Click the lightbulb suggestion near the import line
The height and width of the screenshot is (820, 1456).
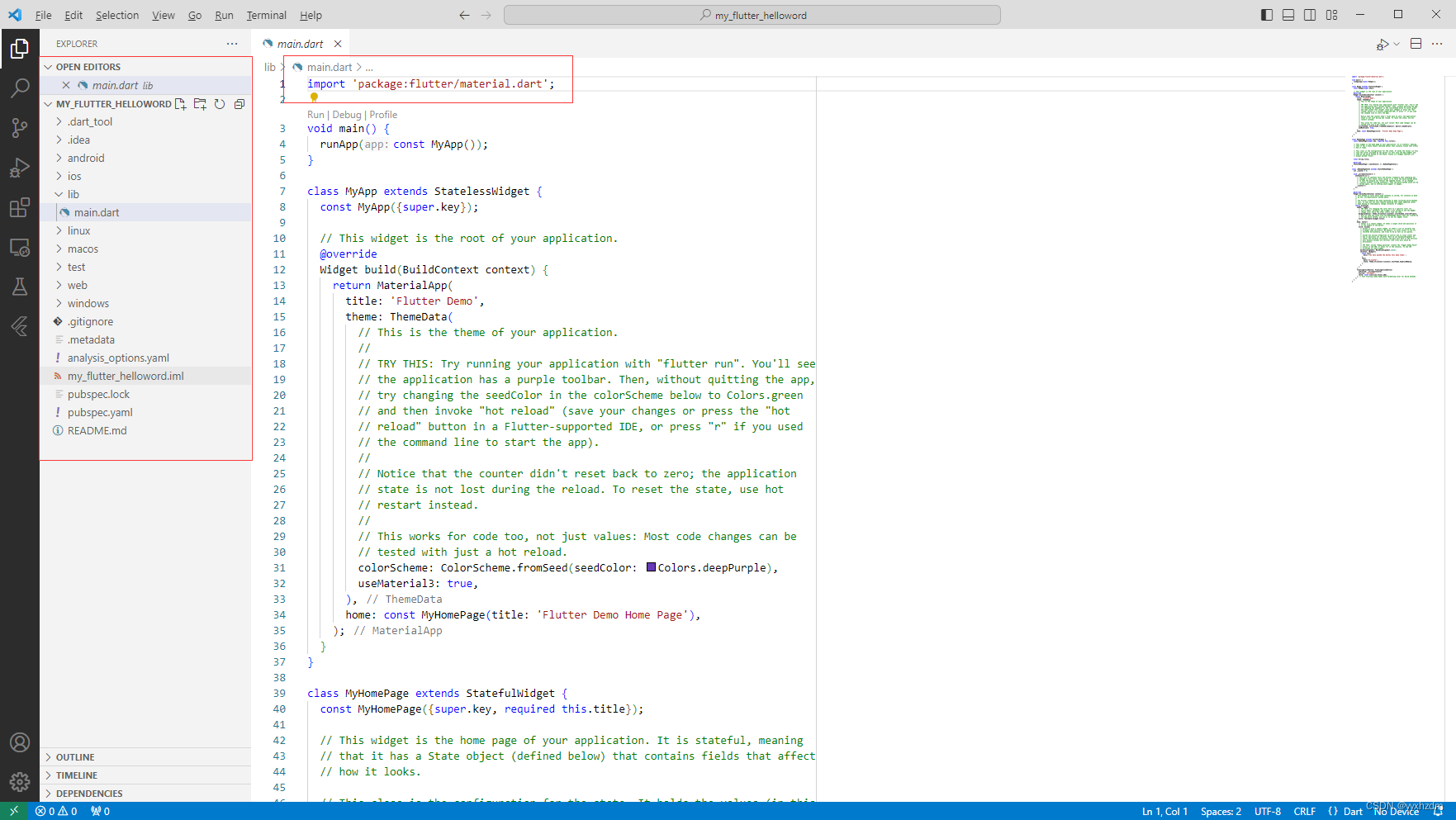tap(314, 97)
